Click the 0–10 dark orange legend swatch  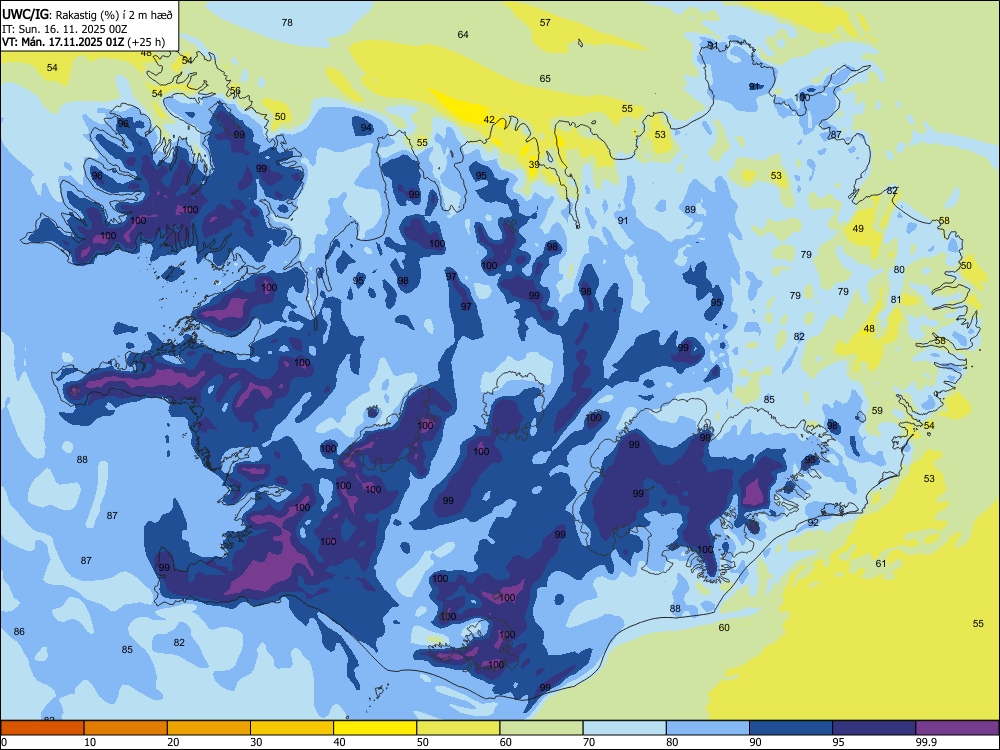42,728
